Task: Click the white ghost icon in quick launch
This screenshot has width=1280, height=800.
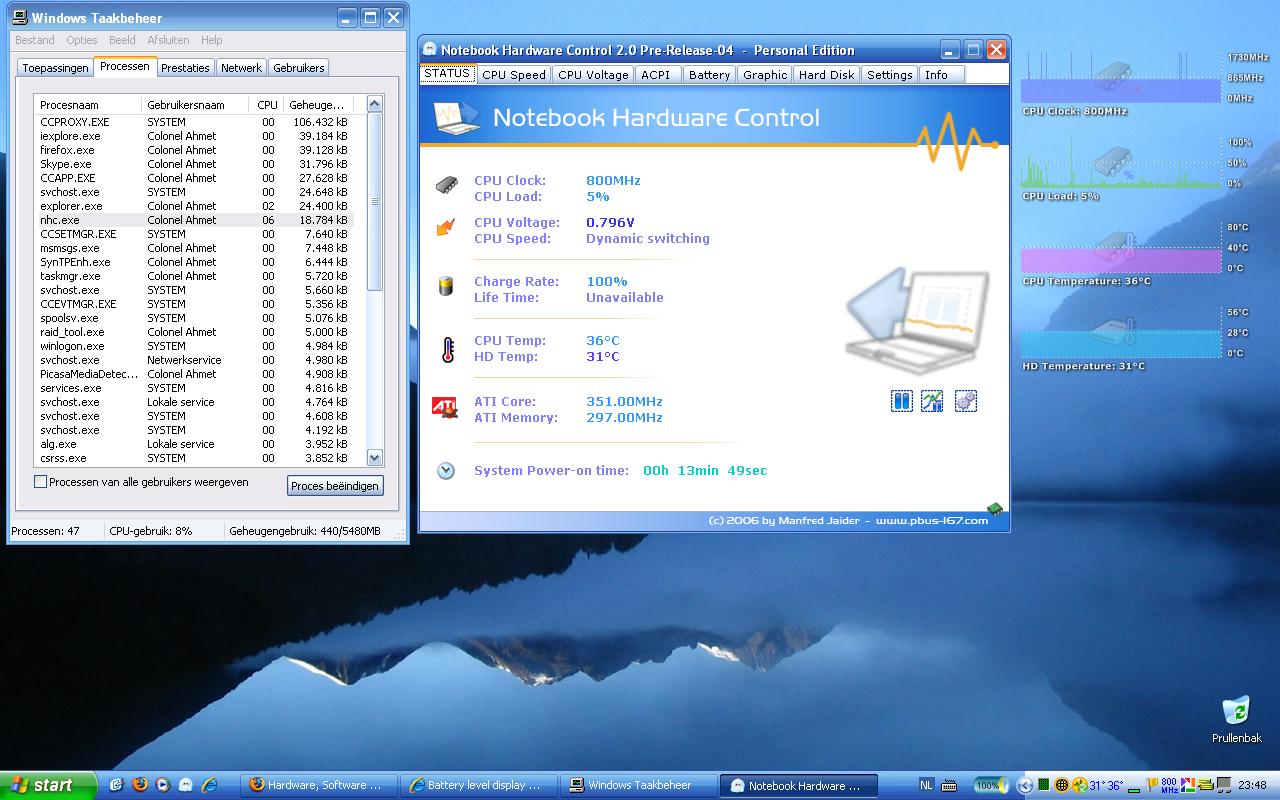Action: [x=186, y=785]
